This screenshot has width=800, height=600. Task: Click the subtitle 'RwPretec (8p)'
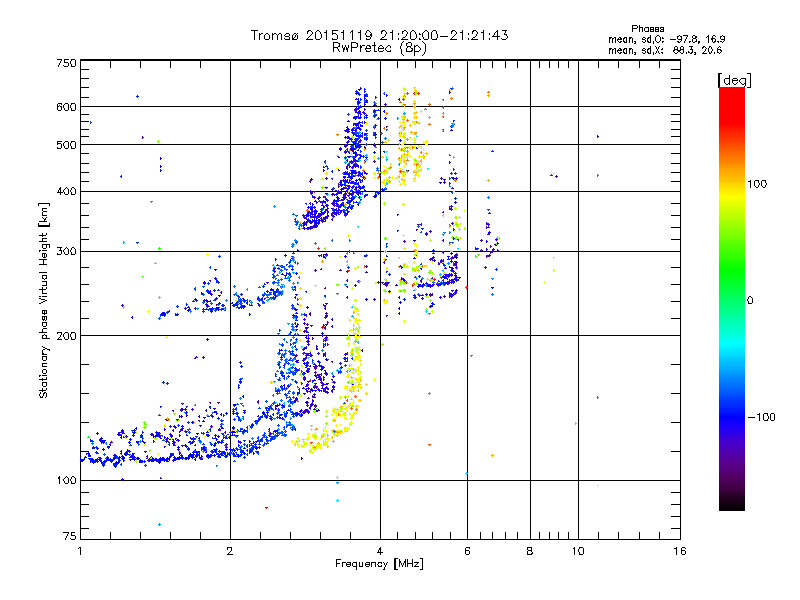pyautogui.click(x=379, y=48)
